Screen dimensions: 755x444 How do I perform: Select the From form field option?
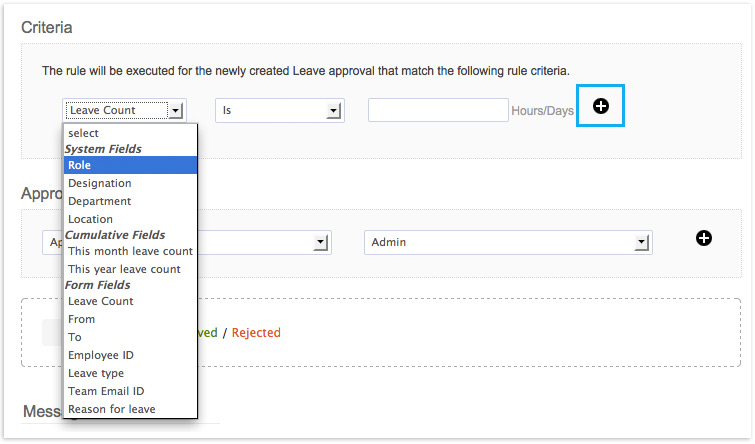coord(130,319)
